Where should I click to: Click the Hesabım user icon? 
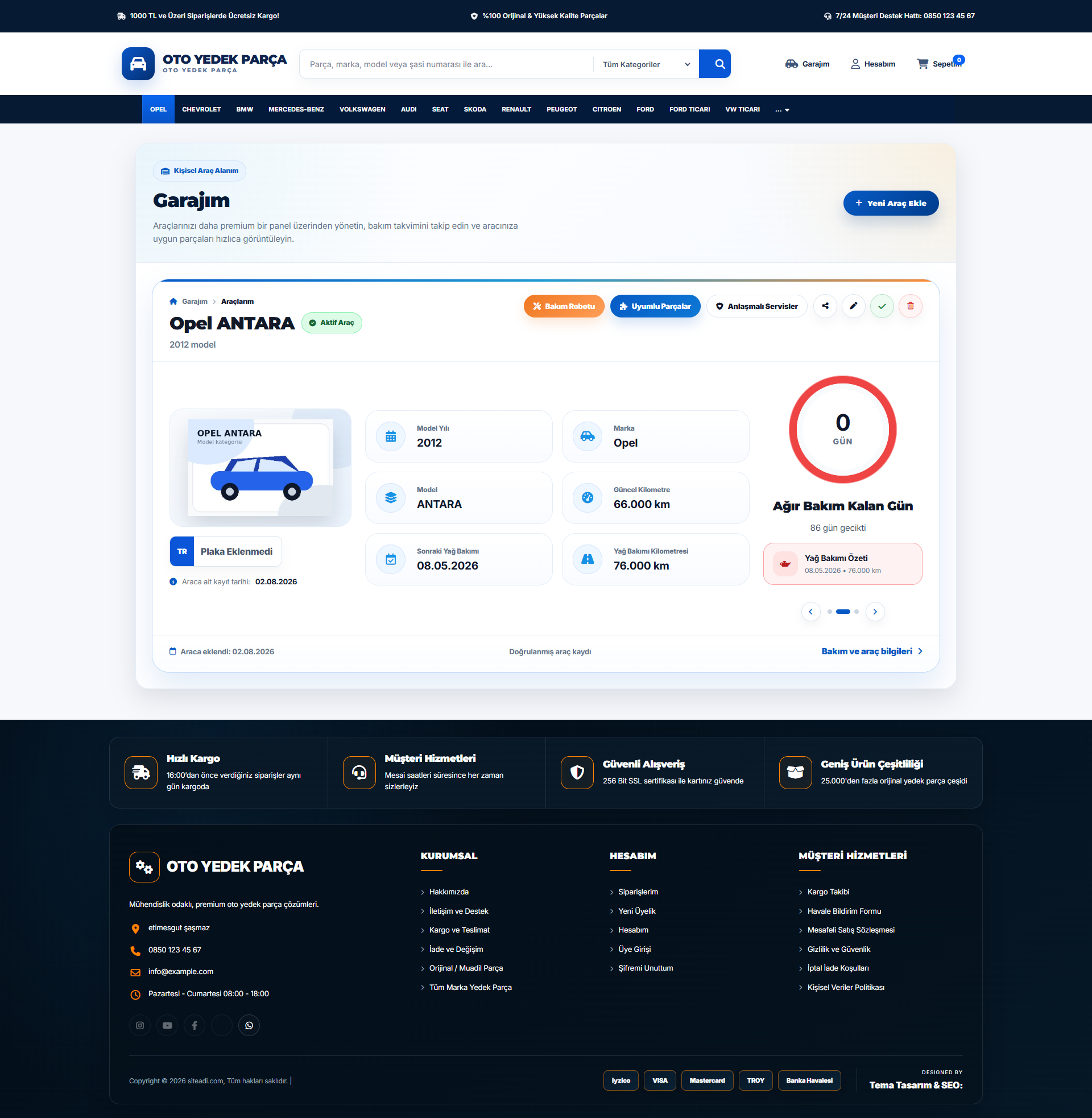point(855,64)
